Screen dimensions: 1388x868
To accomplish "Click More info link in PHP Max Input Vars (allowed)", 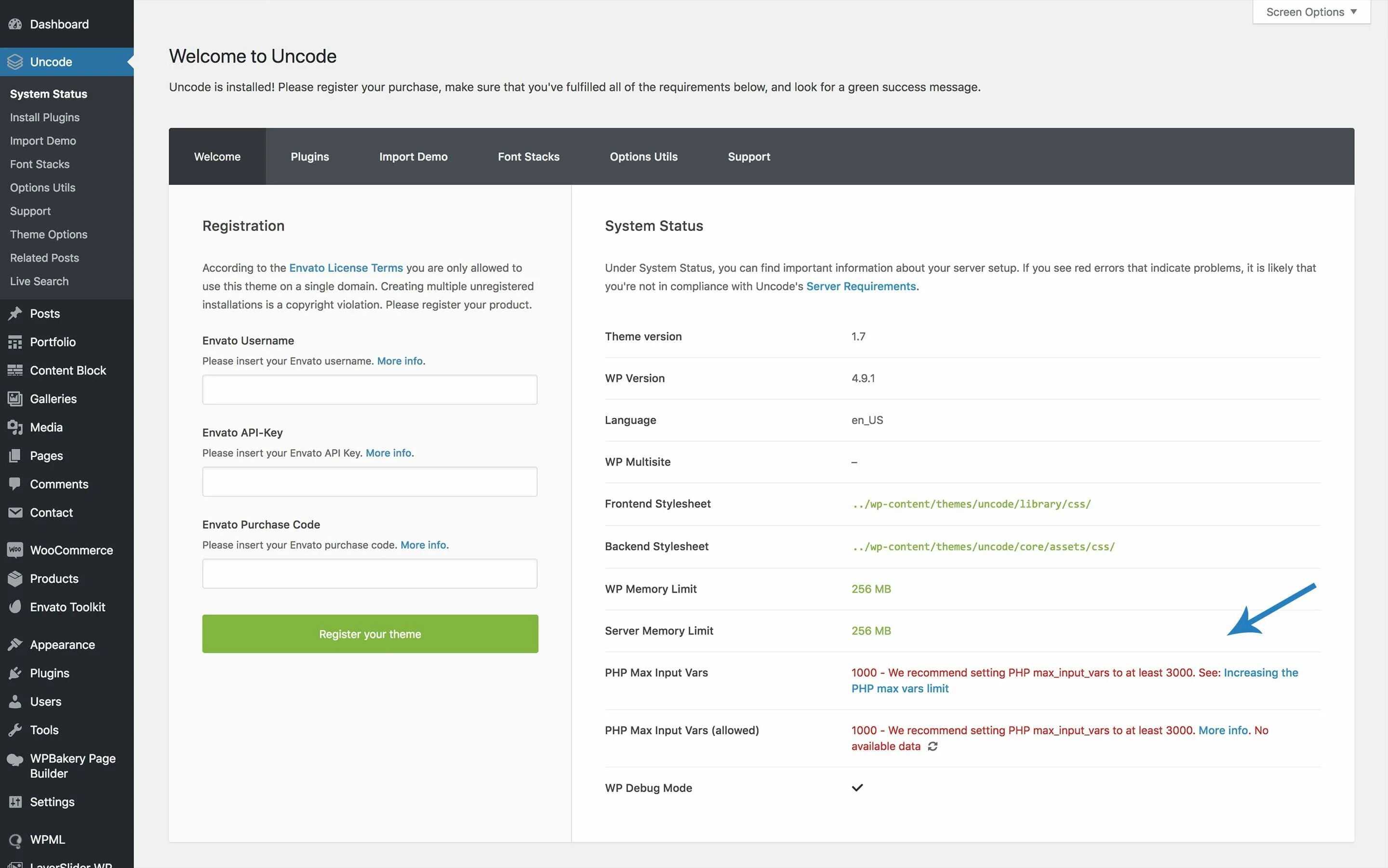I will pos(1223,730).
